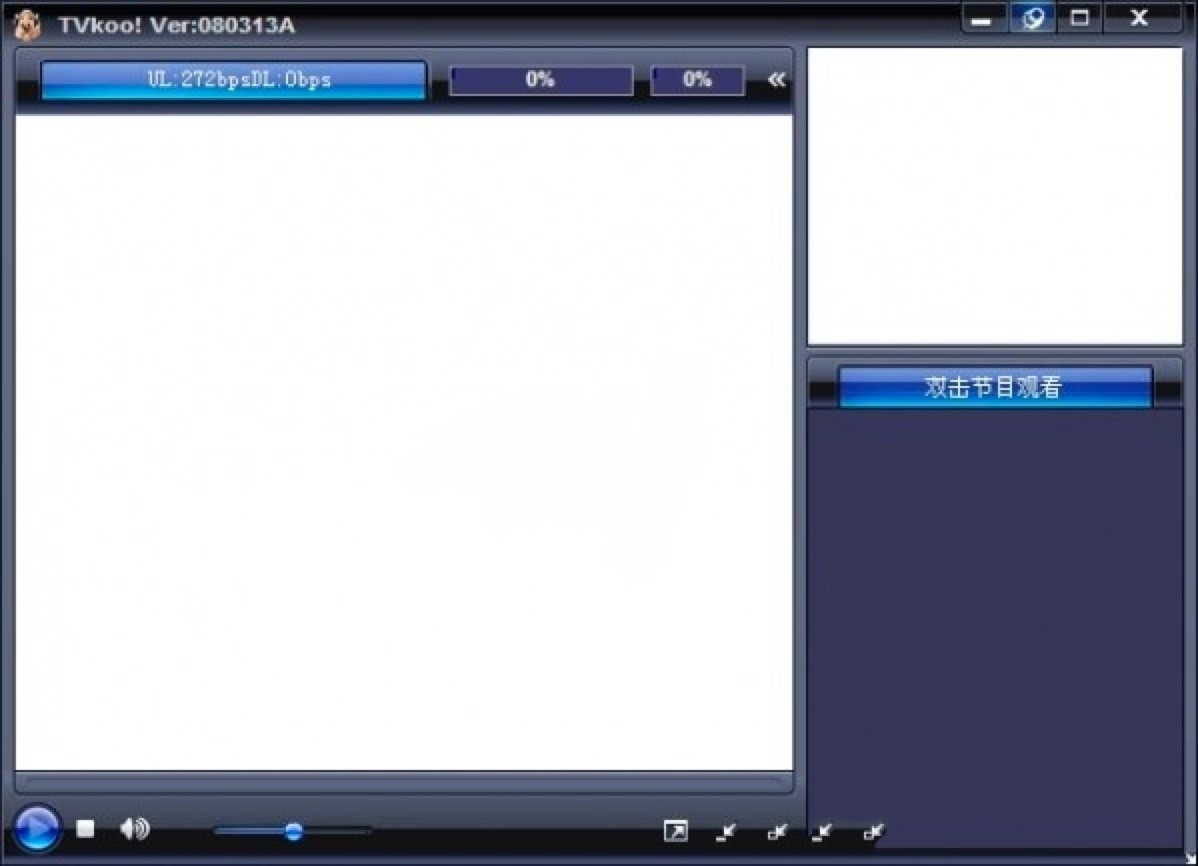
Task: Click the second shrink-arrows resize icon
Action: 776,831
